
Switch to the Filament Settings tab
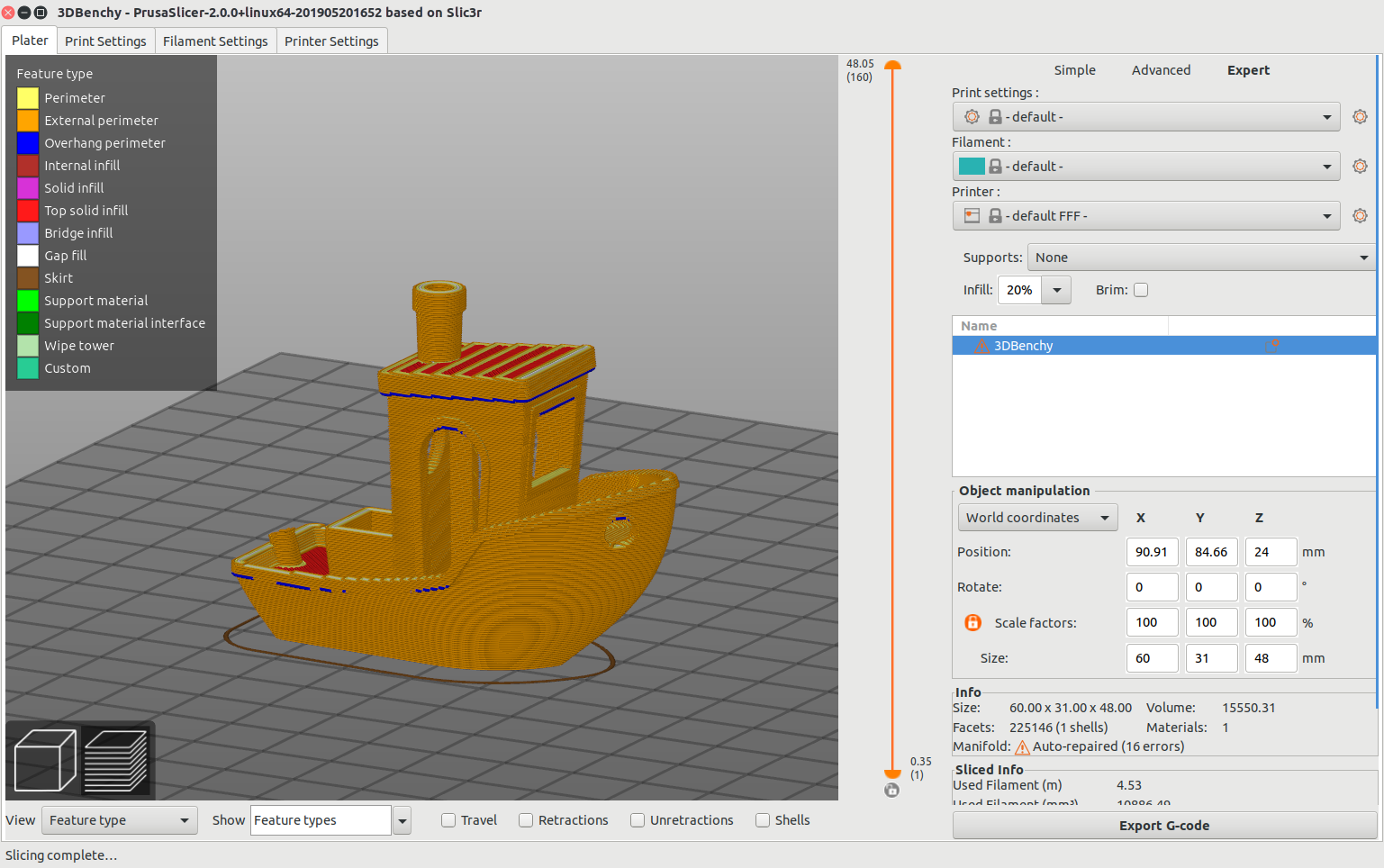click(x=215, y=41)
